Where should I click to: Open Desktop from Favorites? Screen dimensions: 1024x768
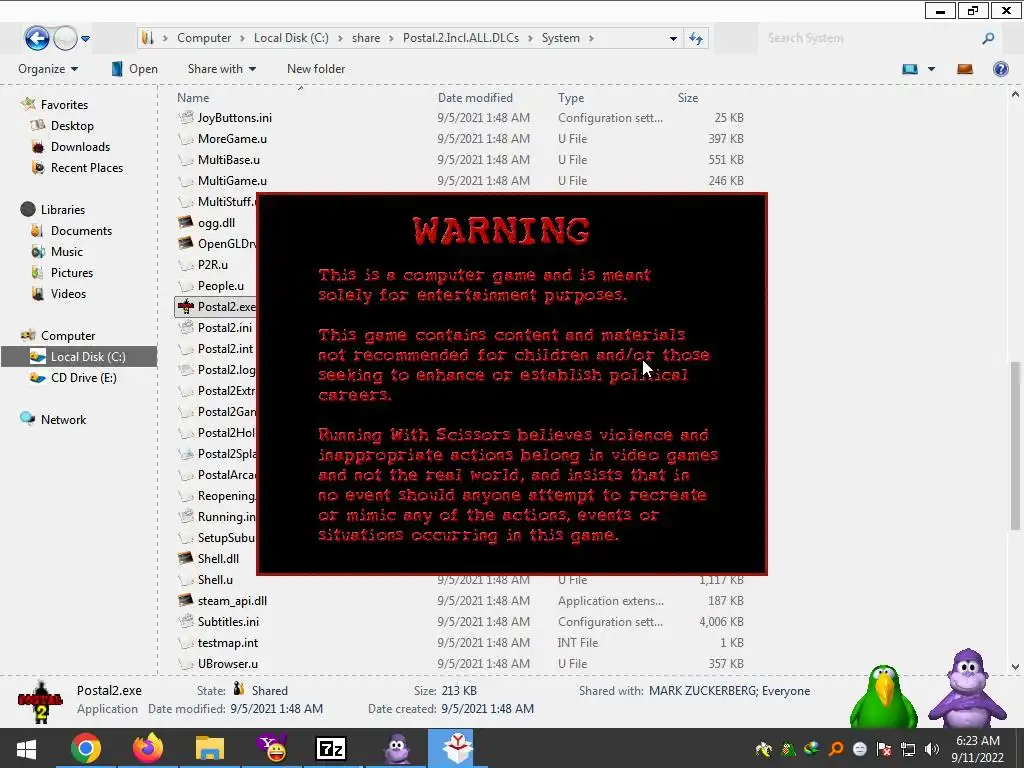pos(72,125)
